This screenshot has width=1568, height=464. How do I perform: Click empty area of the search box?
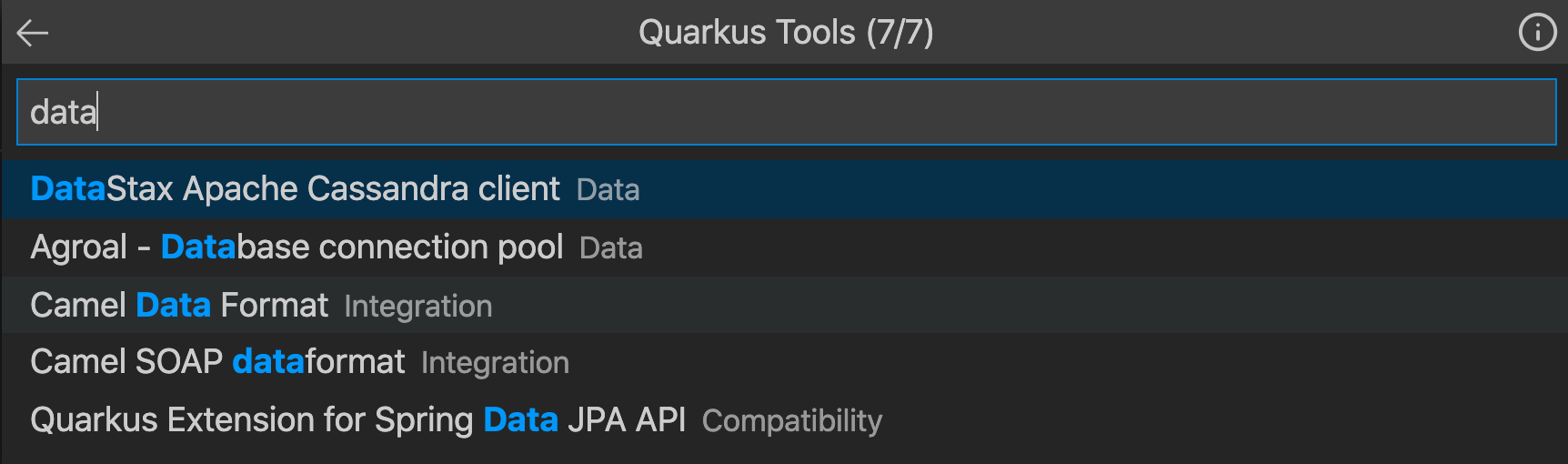819,112
